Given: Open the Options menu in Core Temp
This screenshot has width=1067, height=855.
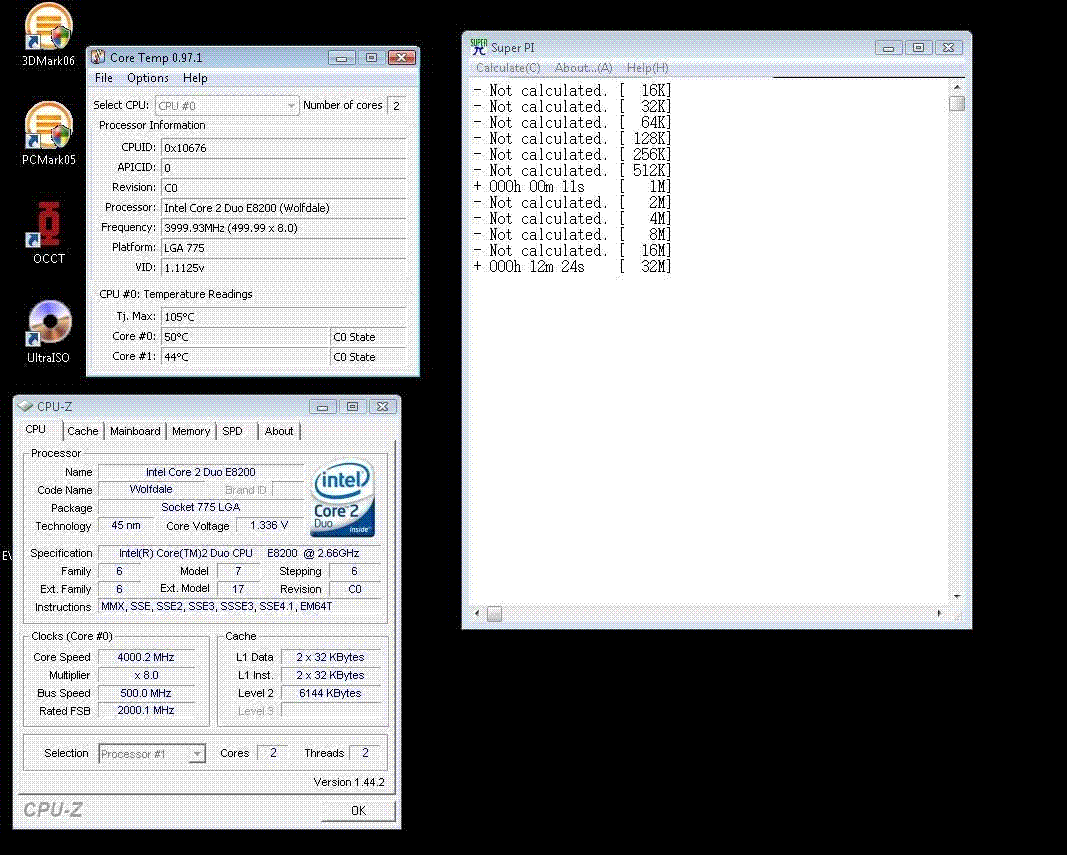Looking at the screenshot, I should [x=148, y=78].
